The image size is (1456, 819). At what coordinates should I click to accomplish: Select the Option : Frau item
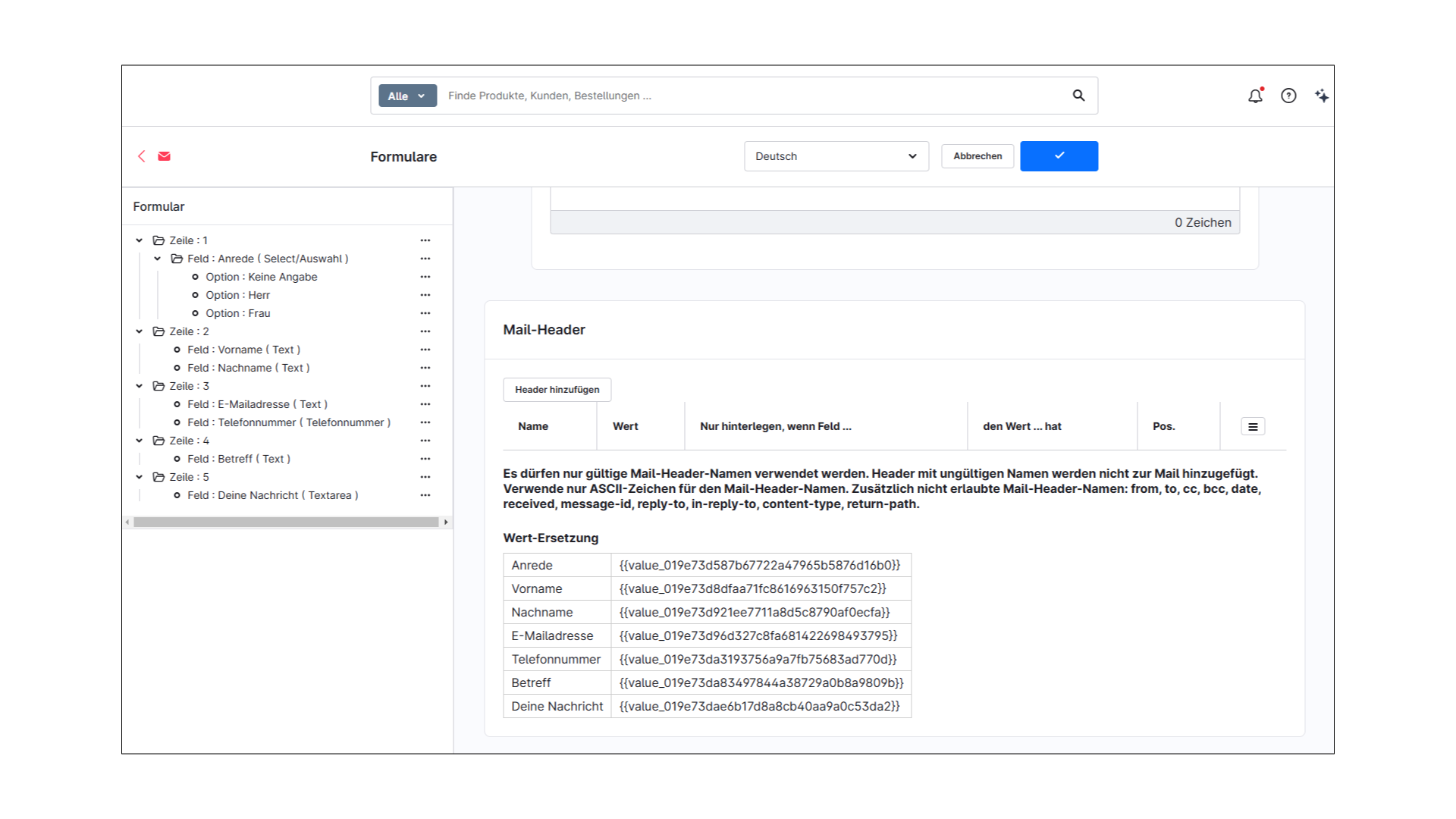pyautogui.click(x=237, y=313)
